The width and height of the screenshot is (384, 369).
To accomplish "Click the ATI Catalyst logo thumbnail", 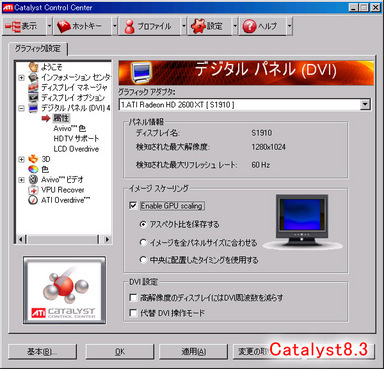I will pos(64,290).
